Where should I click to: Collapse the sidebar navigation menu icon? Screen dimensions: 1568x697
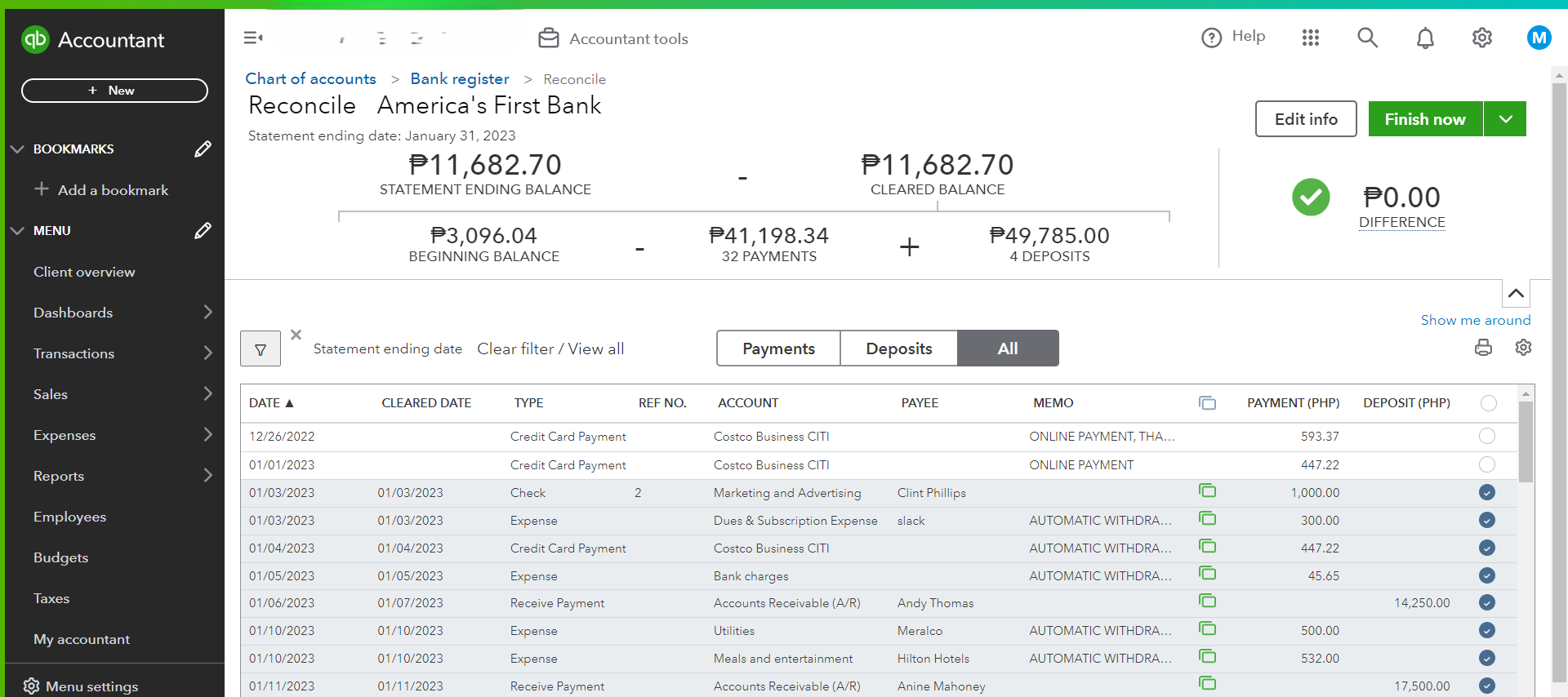(253, 38)
